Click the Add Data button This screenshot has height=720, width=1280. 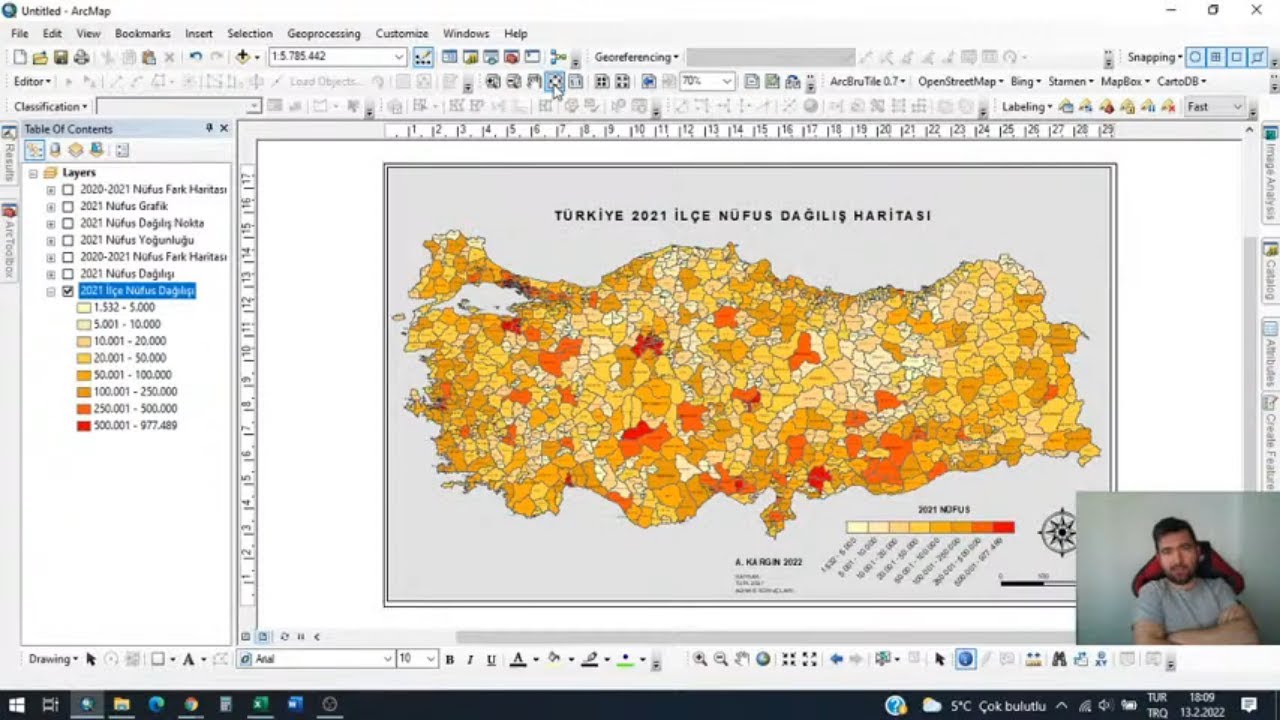242,57
